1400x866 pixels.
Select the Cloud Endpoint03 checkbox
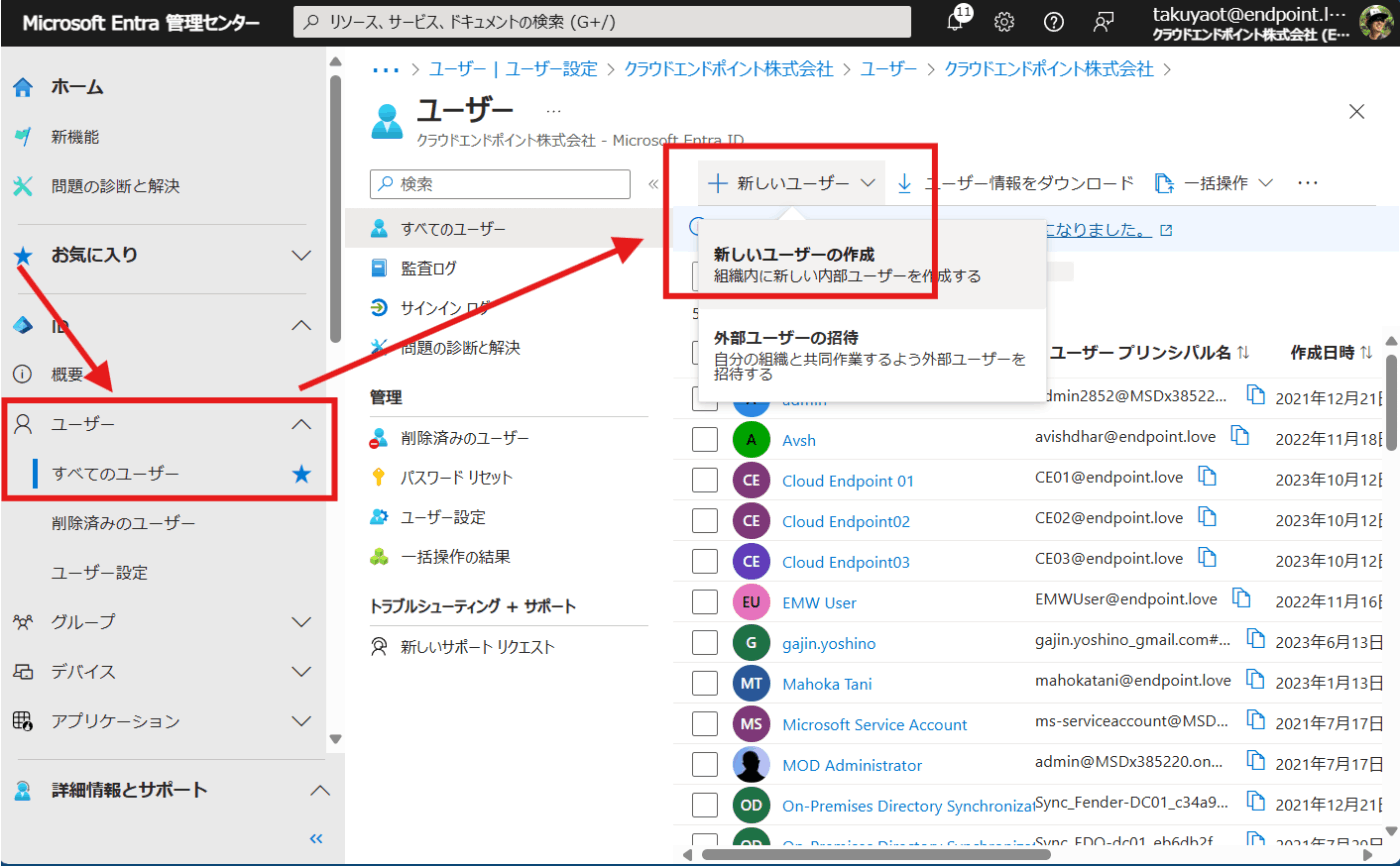[x=705, y=562]
